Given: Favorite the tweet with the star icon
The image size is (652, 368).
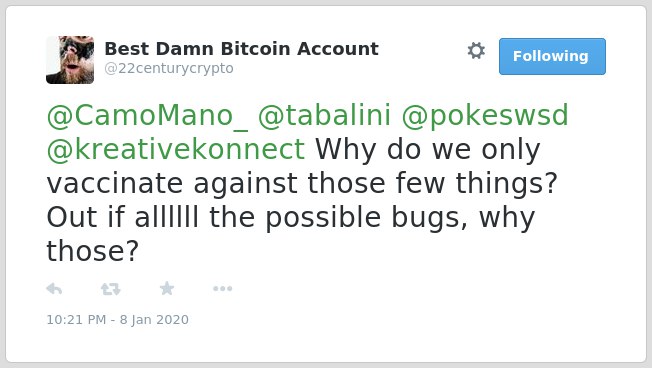Looking at the screenshot, I should [167, 288].
